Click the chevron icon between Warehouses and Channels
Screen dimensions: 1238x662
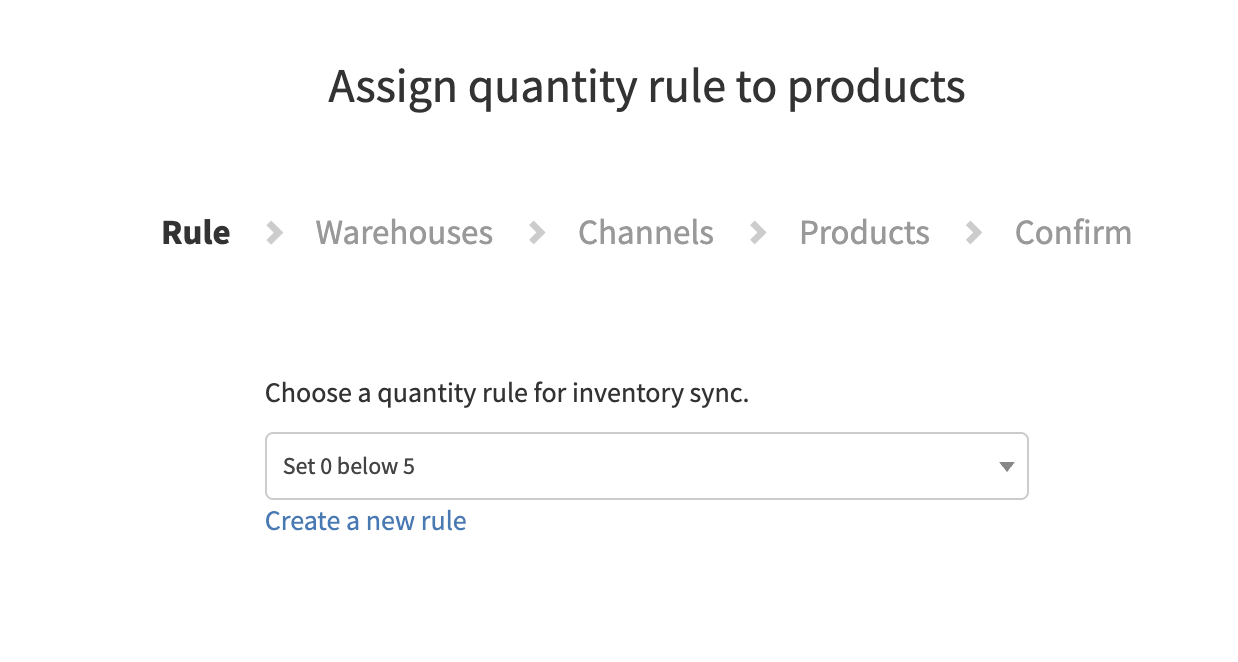click(x=537, y=233)
